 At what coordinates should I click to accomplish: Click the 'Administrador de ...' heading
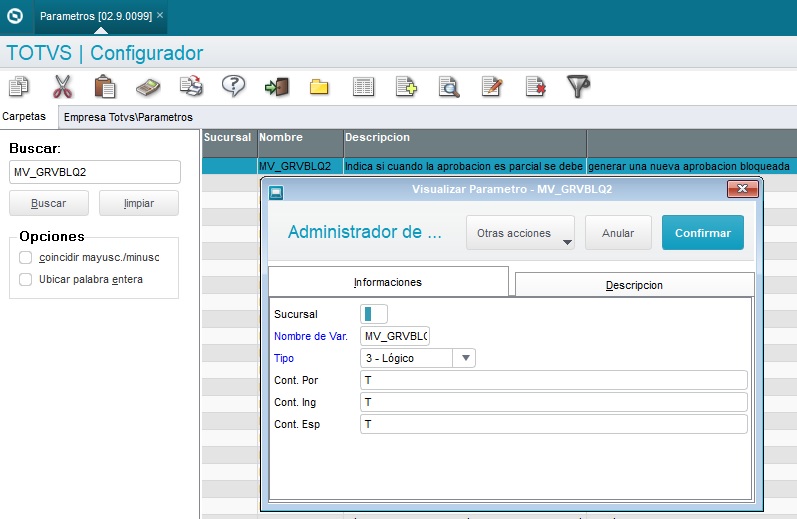(365, 232)
